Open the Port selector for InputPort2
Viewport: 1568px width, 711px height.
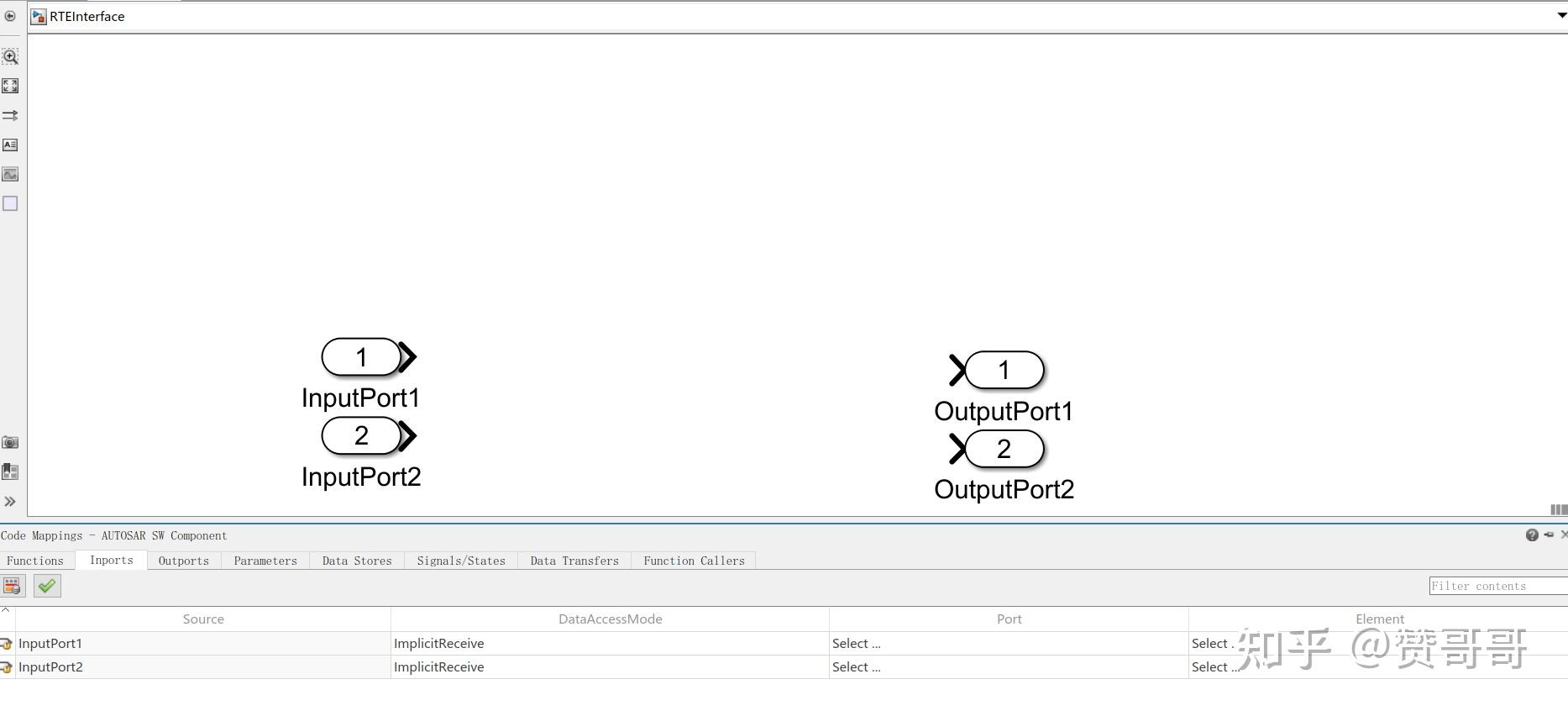click(x=1009, y=667)
